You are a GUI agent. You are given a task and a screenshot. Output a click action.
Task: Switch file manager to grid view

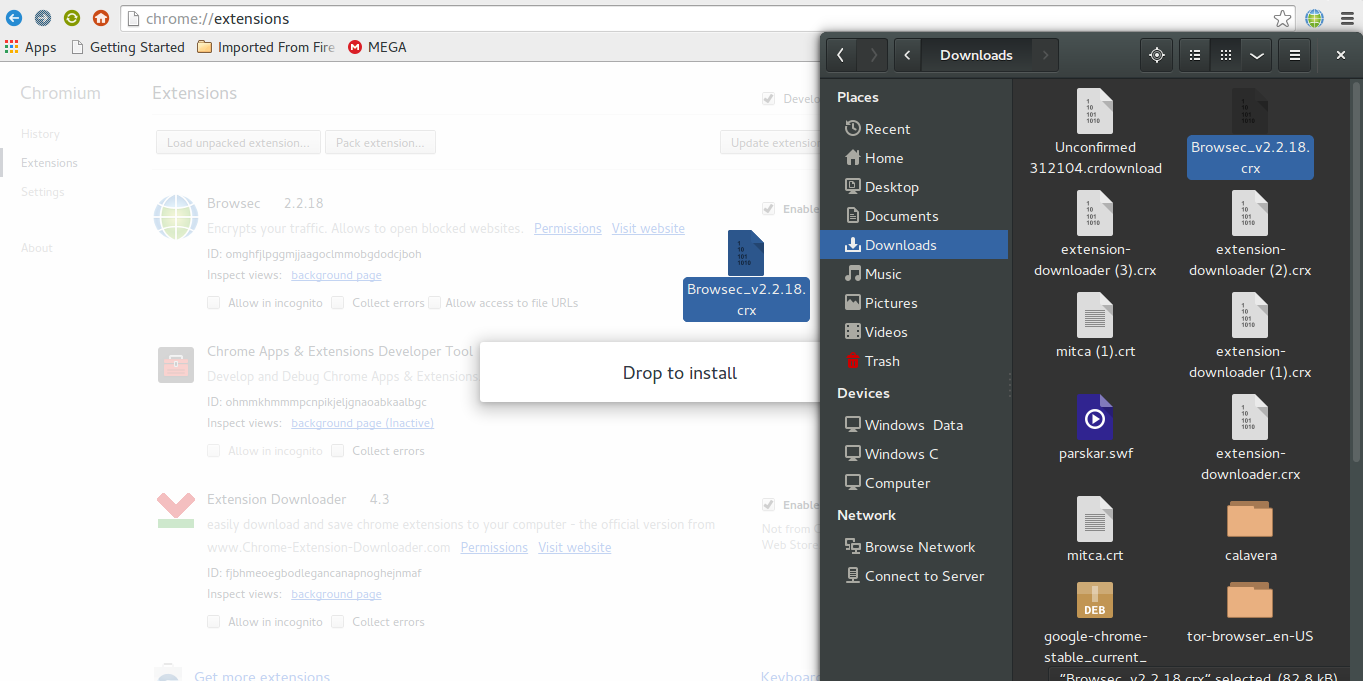(x=1226, y=55)
